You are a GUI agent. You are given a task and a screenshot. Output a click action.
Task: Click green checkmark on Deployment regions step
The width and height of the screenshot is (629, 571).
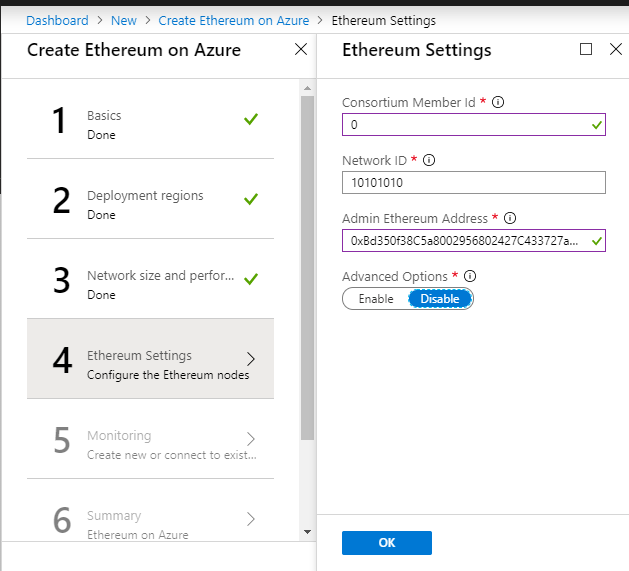click(251, 199)
